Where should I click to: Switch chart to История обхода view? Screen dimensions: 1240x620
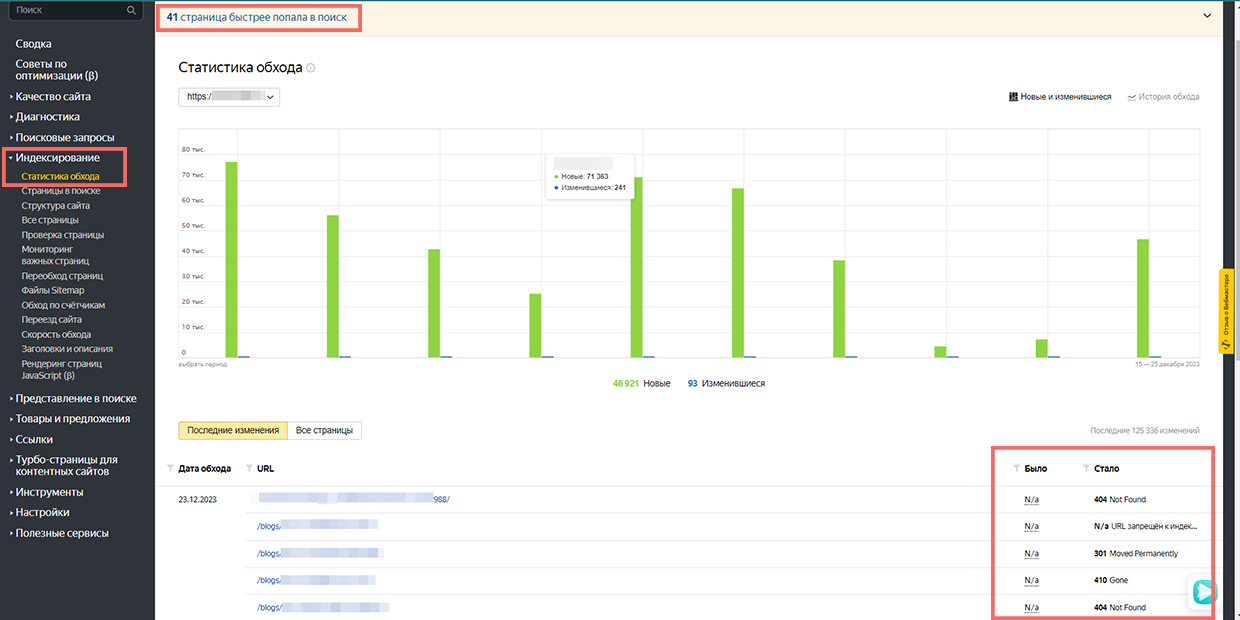tap(1163, 97)
